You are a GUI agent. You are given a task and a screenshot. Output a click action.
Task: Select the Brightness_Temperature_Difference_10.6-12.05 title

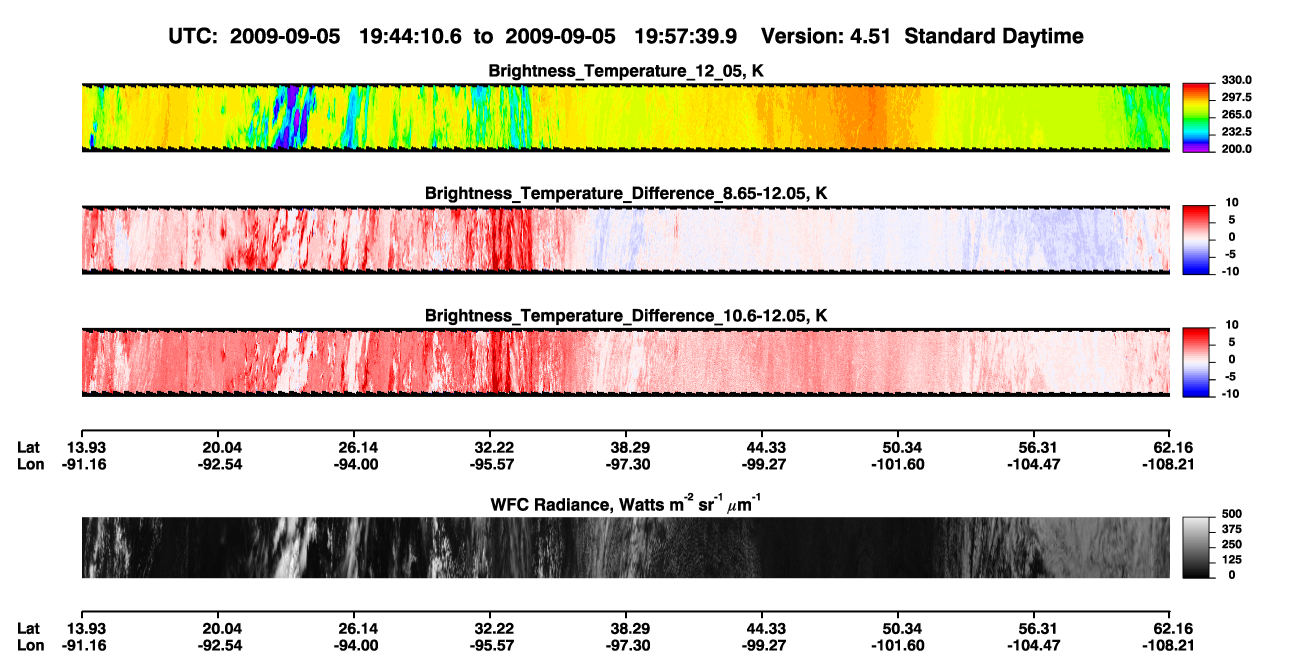tap(625, 316)
